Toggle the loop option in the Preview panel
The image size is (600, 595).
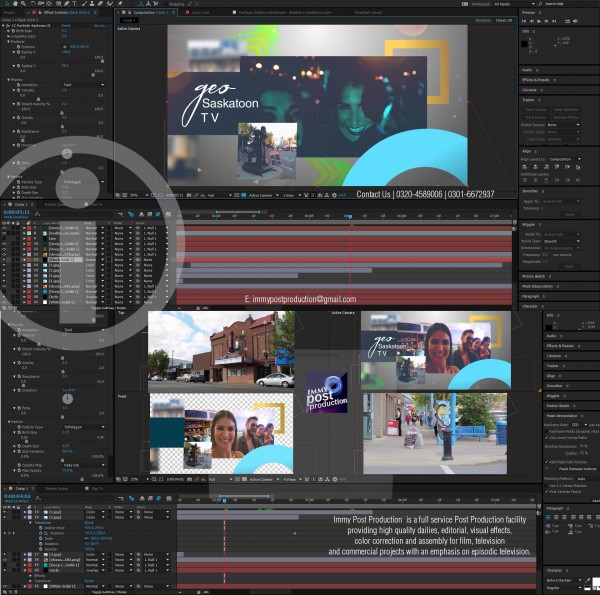point(567,21)
